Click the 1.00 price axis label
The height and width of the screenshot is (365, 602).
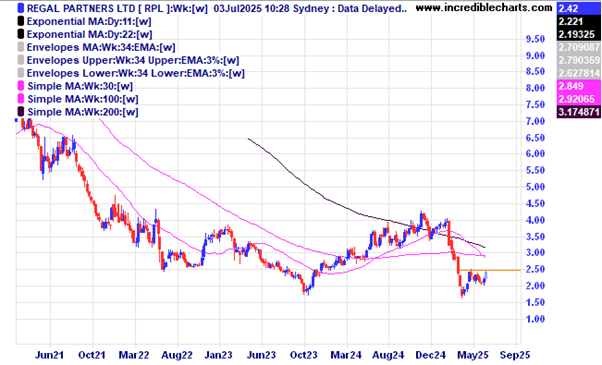[x=535, y=319]
